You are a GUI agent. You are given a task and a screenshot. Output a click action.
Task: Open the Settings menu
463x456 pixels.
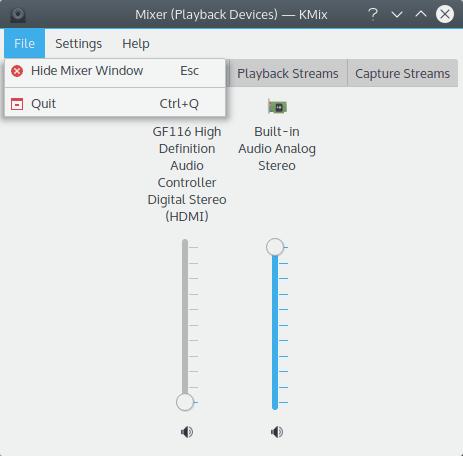click(x=79, y=43)
